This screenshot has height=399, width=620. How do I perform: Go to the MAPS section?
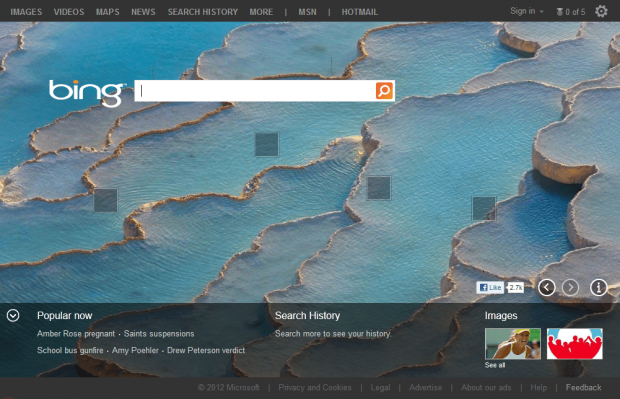pos(108,12)
